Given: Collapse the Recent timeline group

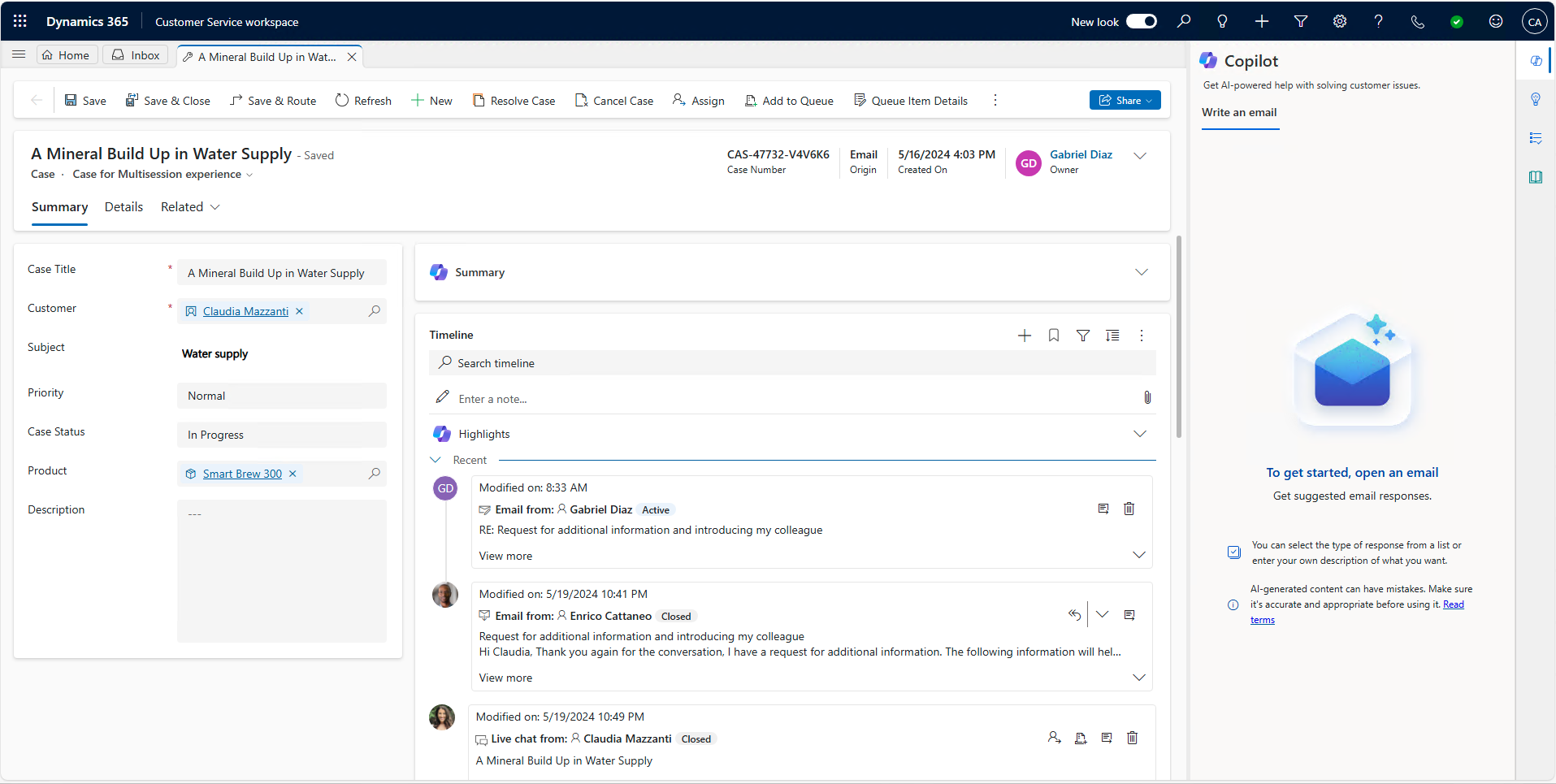Looking at the screenshot, I should pos(435,459).
